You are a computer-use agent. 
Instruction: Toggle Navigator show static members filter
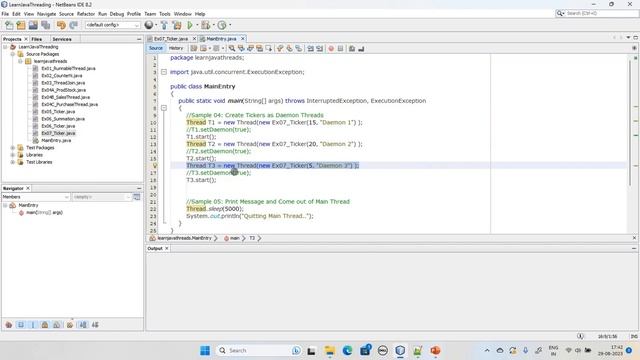tap(33, 325)
